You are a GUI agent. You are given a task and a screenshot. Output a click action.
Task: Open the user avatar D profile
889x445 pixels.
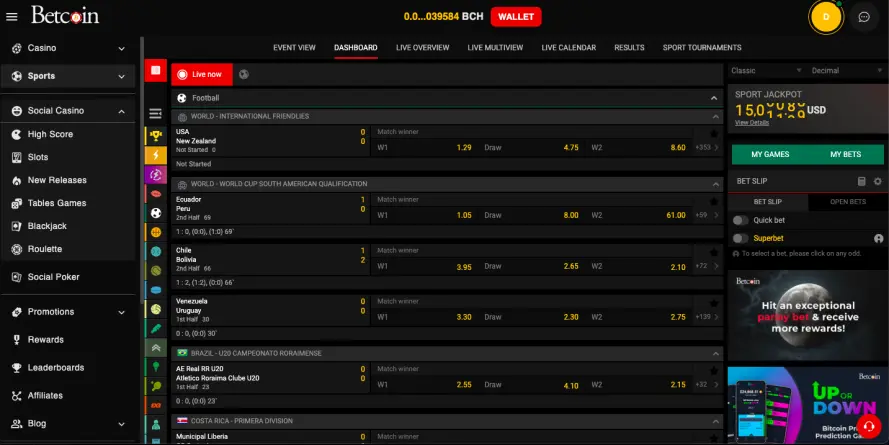[x=826, y=17]
